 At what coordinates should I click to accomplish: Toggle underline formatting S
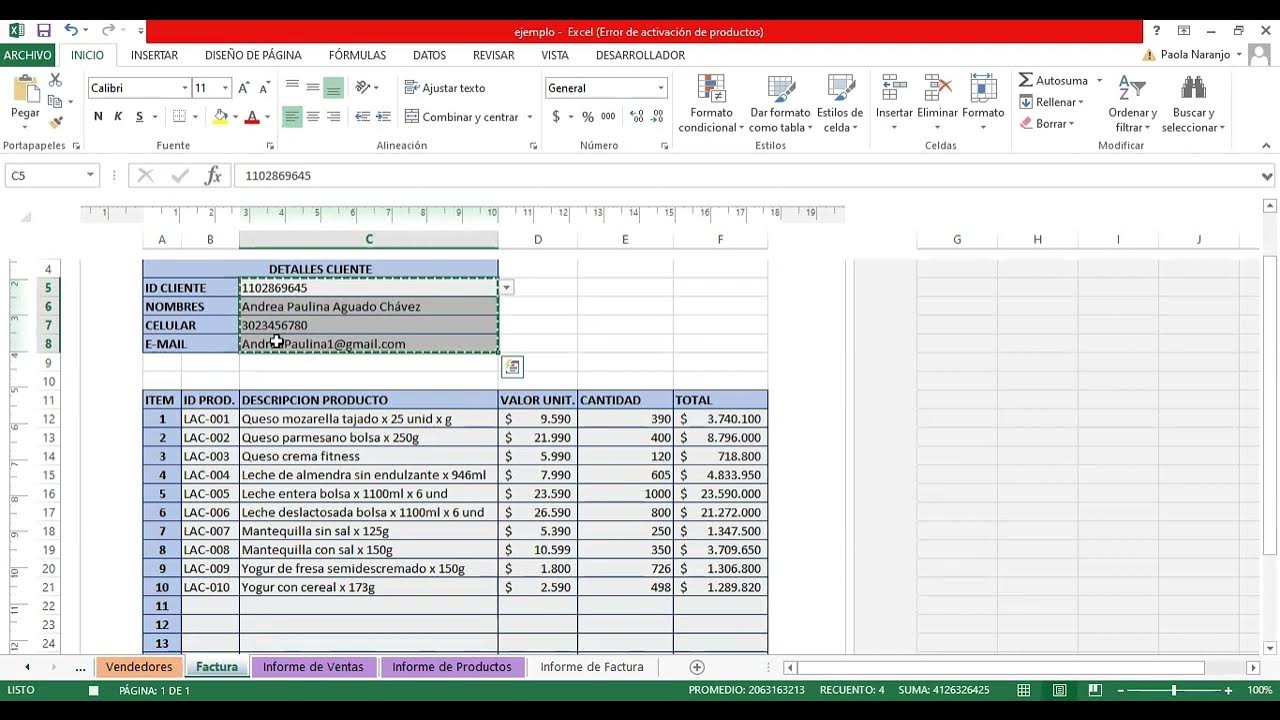coord(139,117)
